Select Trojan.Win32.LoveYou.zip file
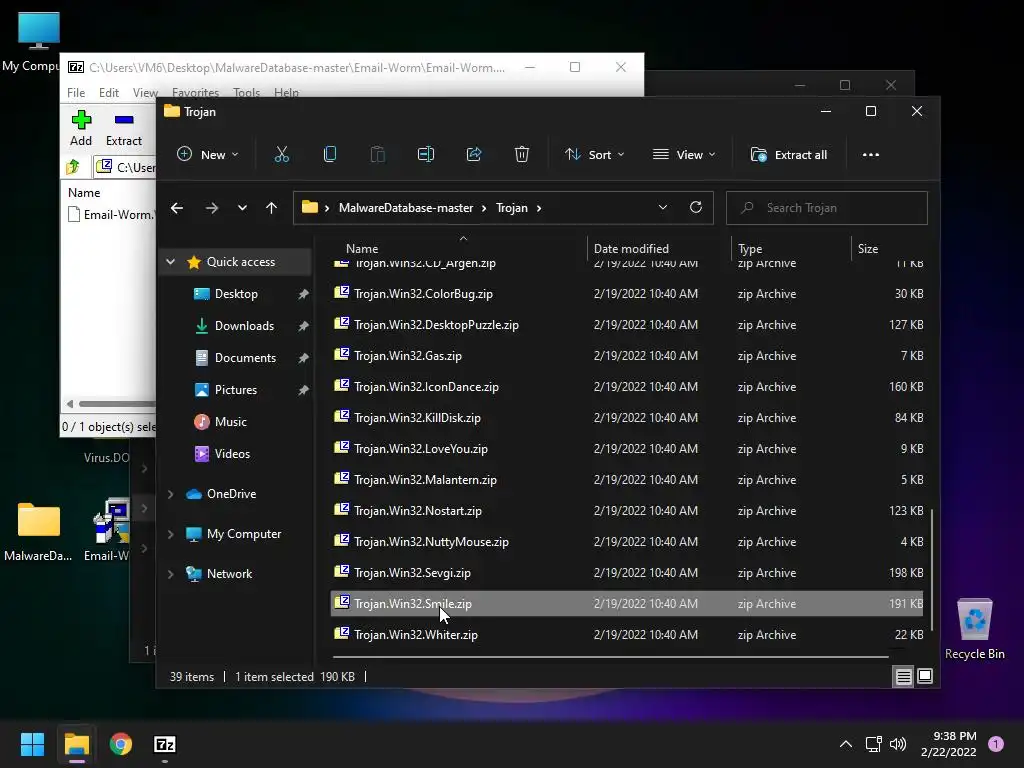This screenshot has width=1024, height=768. pos(627,449)
